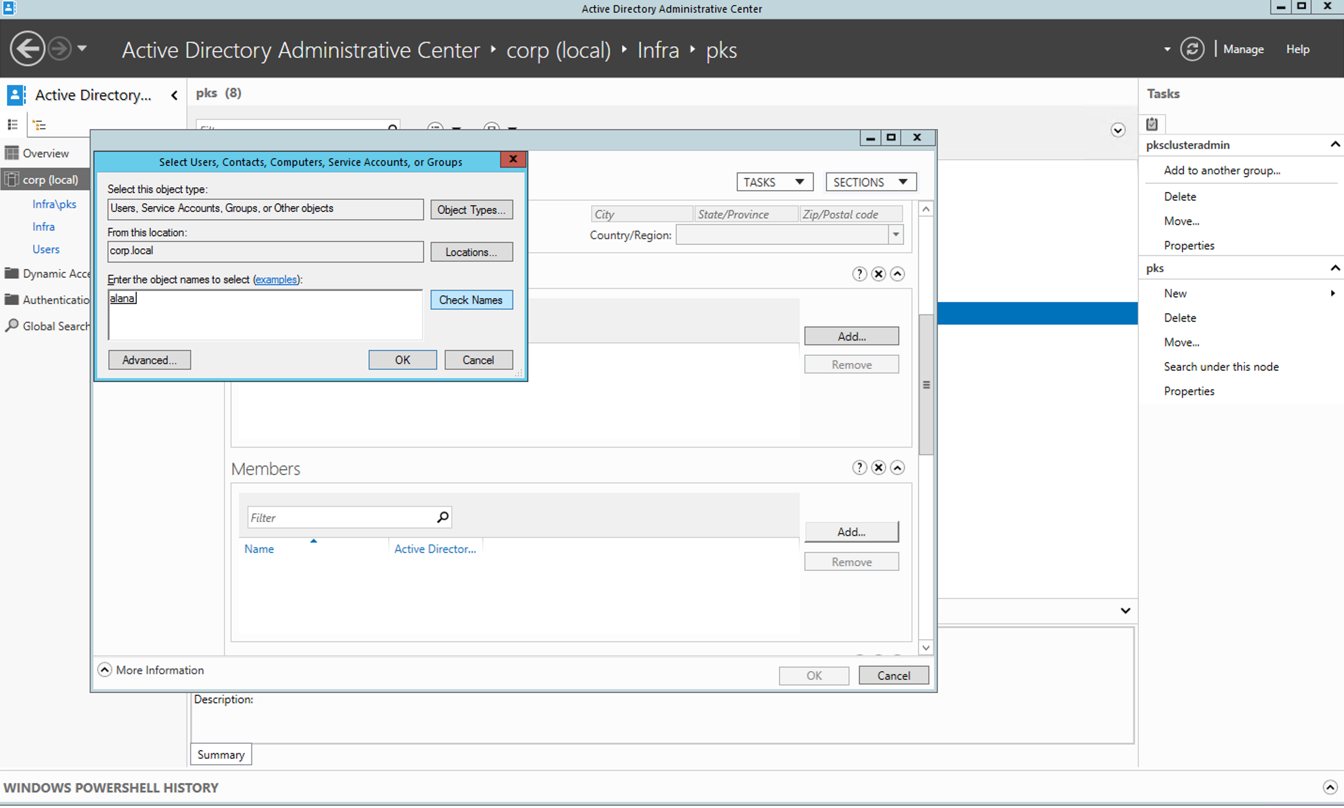Click Add to another group...

click(x=1222, y=171)
